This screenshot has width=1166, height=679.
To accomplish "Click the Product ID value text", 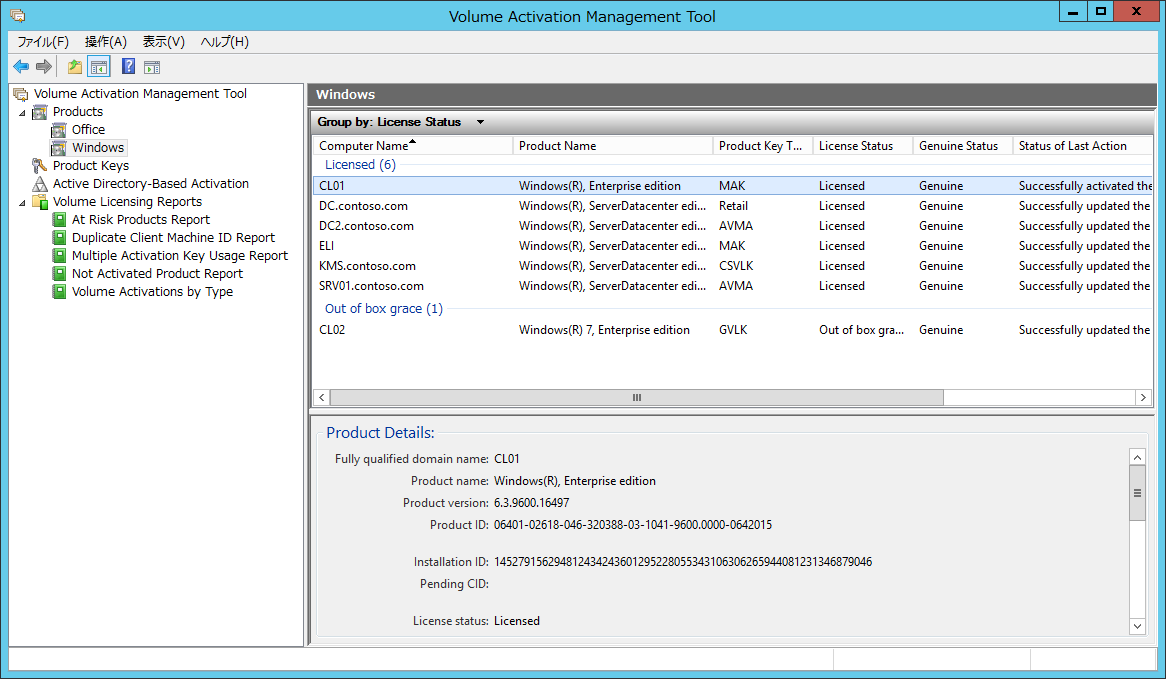I will click(x=633, y=525).
